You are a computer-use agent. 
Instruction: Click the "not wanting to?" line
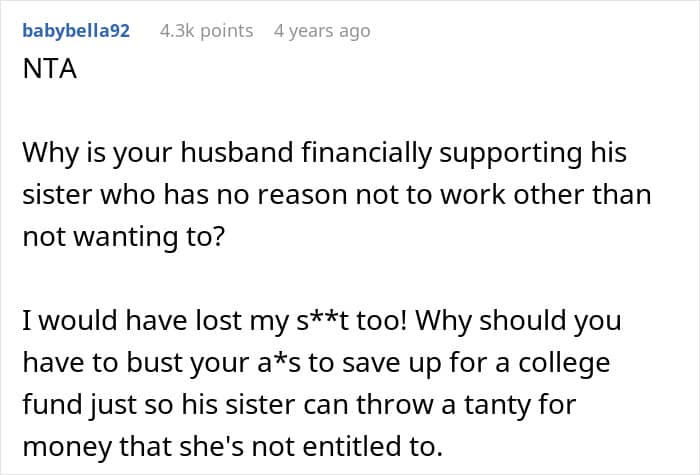(x=123, y=237)
